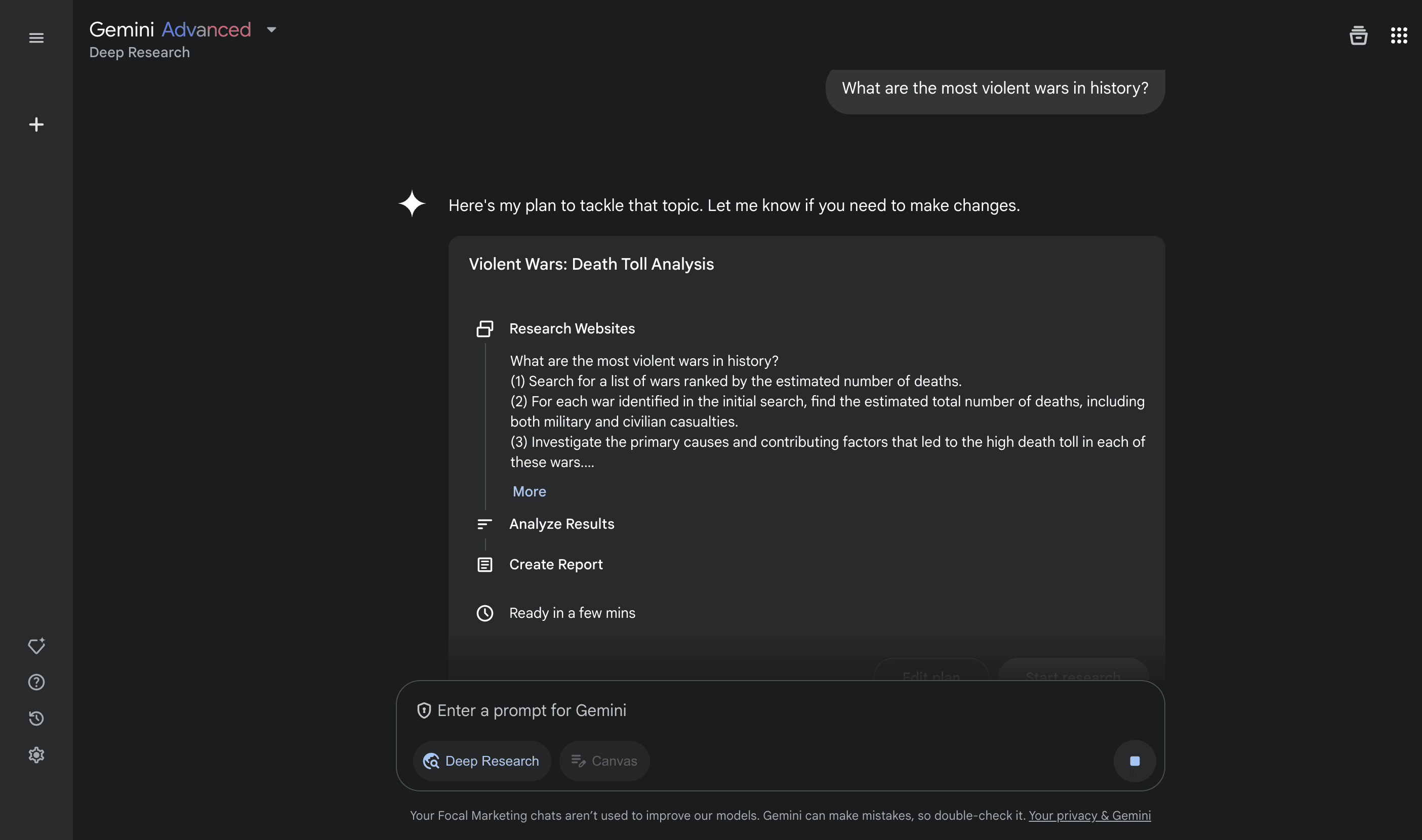Screen dimensions: 1422x840
Task: Toggle the Canvas chip
Action: click(x=604, y=761)
